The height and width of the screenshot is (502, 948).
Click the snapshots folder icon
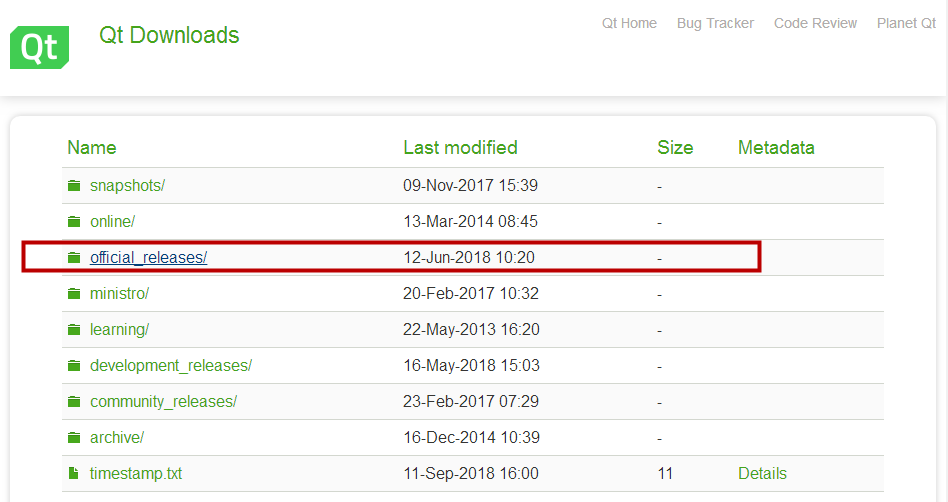tap(74, 185)
